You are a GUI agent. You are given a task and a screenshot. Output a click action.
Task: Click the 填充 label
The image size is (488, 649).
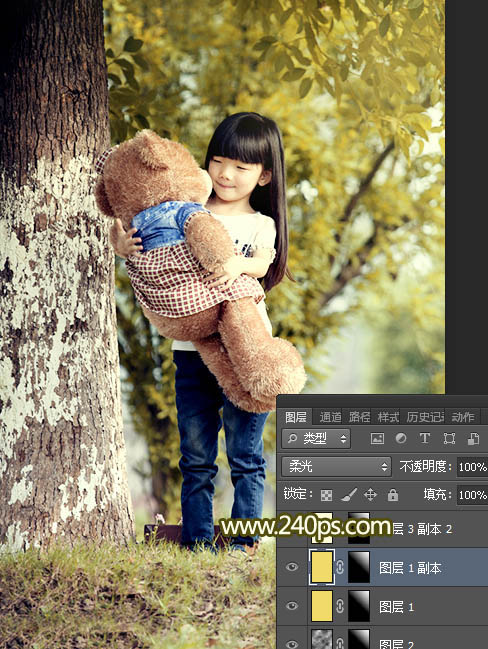(x=437, y=494)
